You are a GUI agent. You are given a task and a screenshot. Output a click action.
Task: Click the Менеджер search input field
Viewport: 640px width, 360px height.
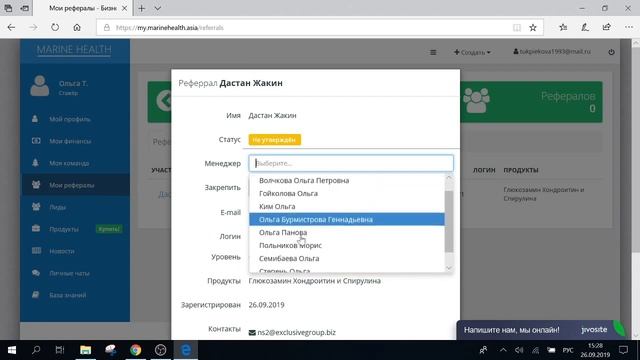pyautogui.click(x=351, y=163)
